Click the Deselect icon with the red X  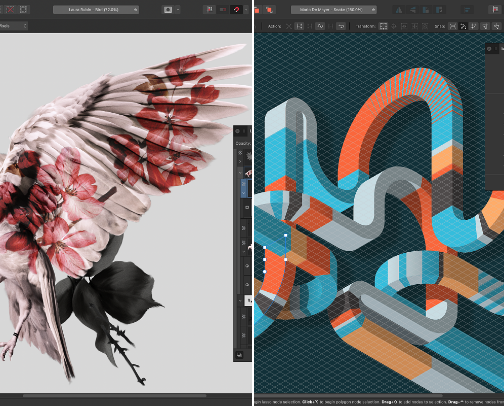click(x=11, y=9)
